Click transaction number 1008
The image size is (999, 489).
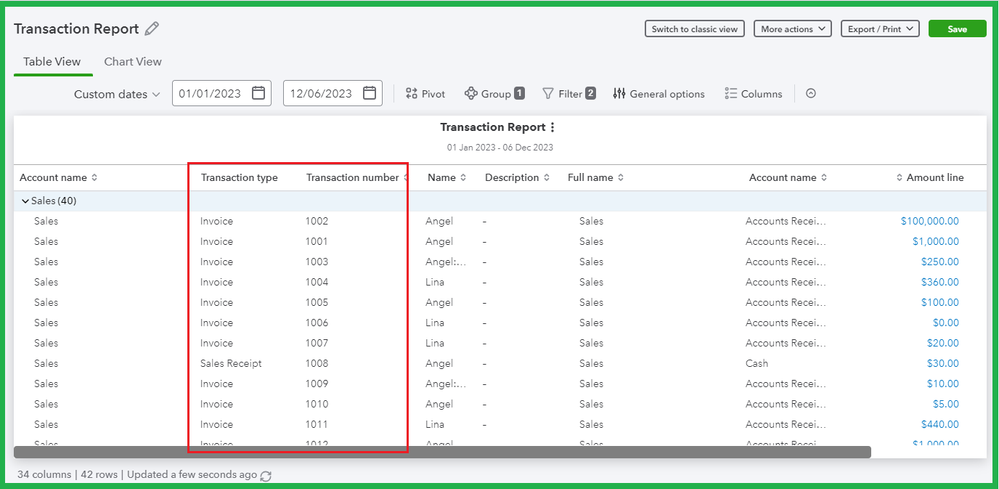tap(317, 364)
